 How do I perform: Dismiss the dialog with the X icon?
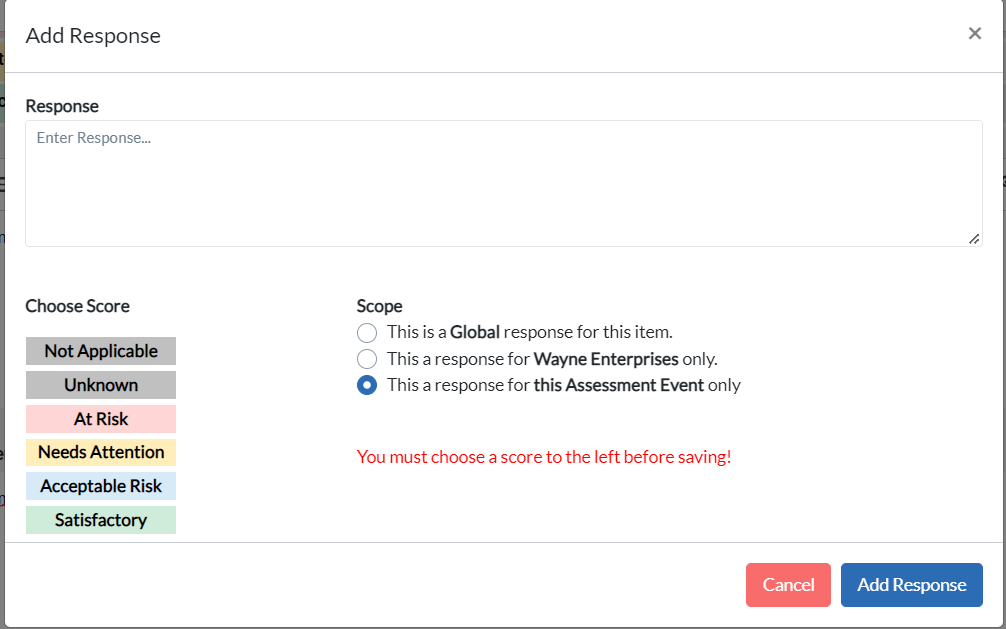[975, 33]
